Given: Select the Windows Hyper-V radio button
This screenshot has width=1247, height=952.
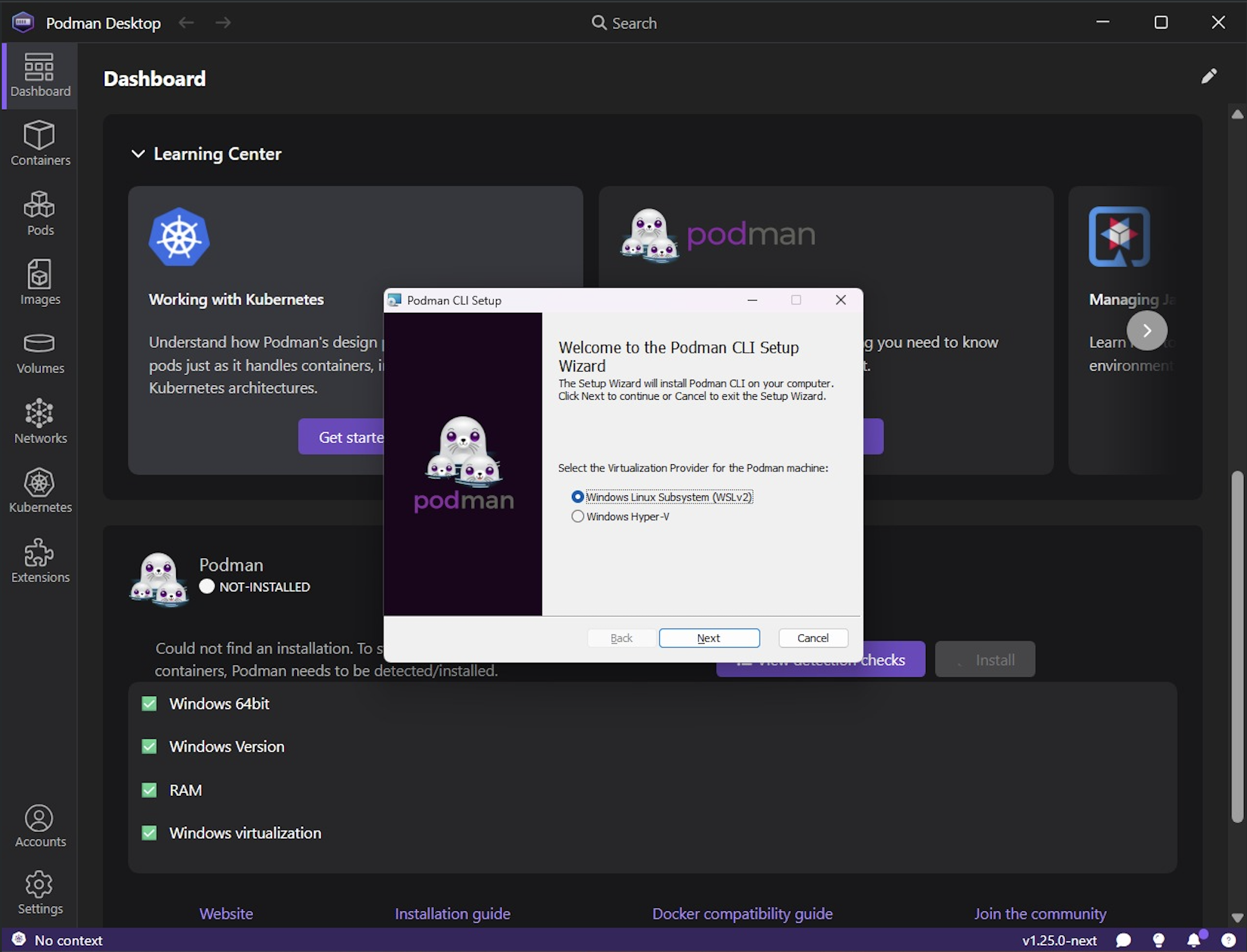Looking at the screenshot, I should 578,516.
